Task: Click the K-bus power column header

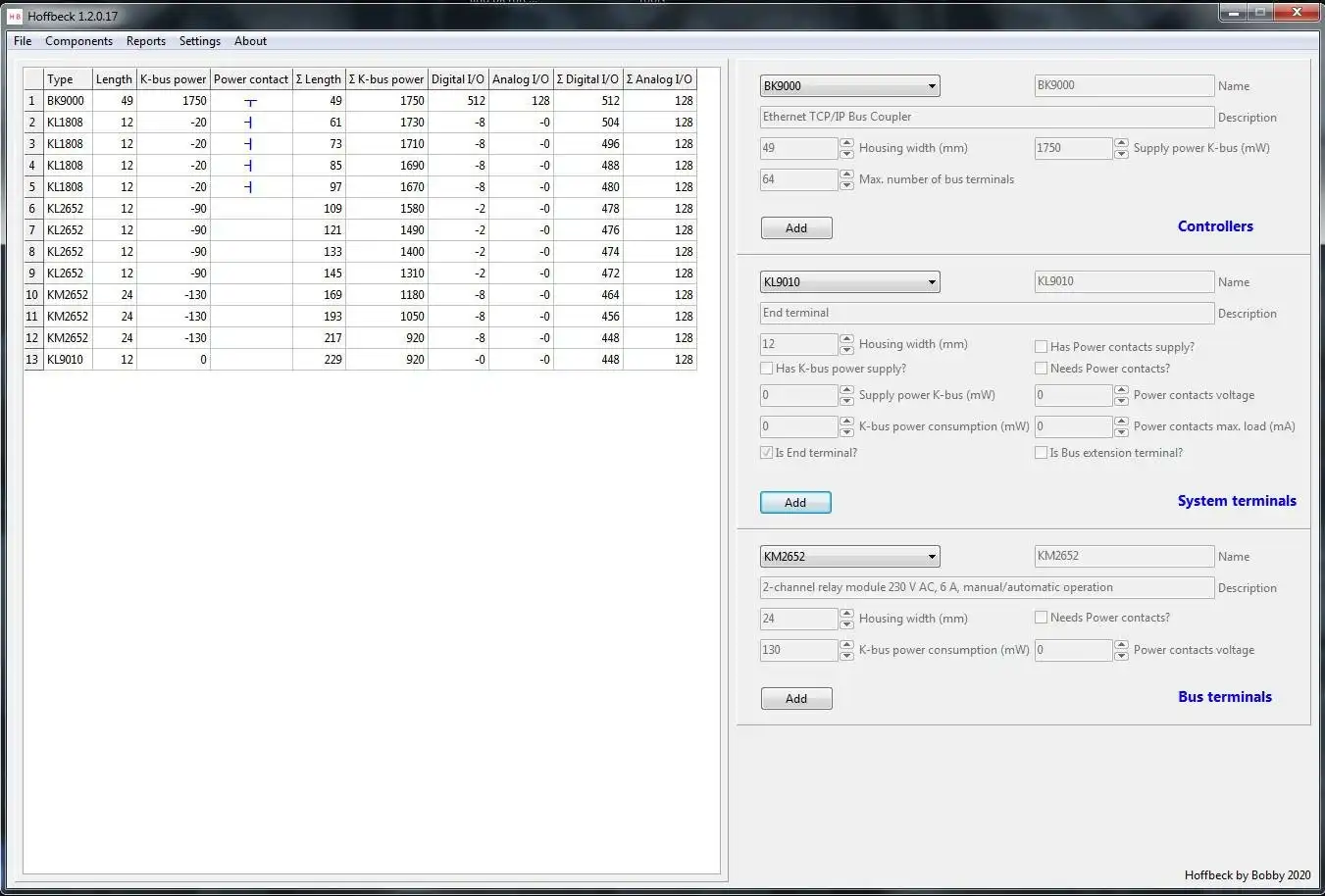Action: click(x=174, y=79)
